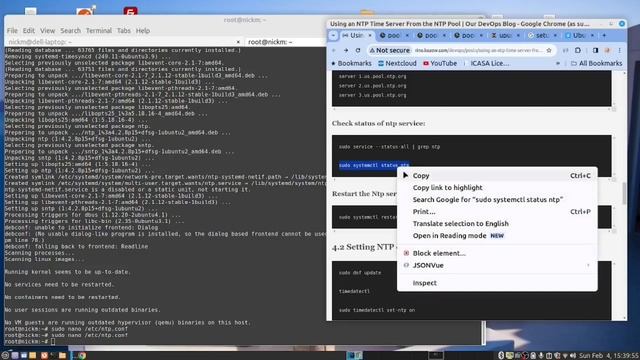This screenshot has height=360, width=640.
Task: Show hidden bookmarks overflow chevron
Action: coord(558,63)
